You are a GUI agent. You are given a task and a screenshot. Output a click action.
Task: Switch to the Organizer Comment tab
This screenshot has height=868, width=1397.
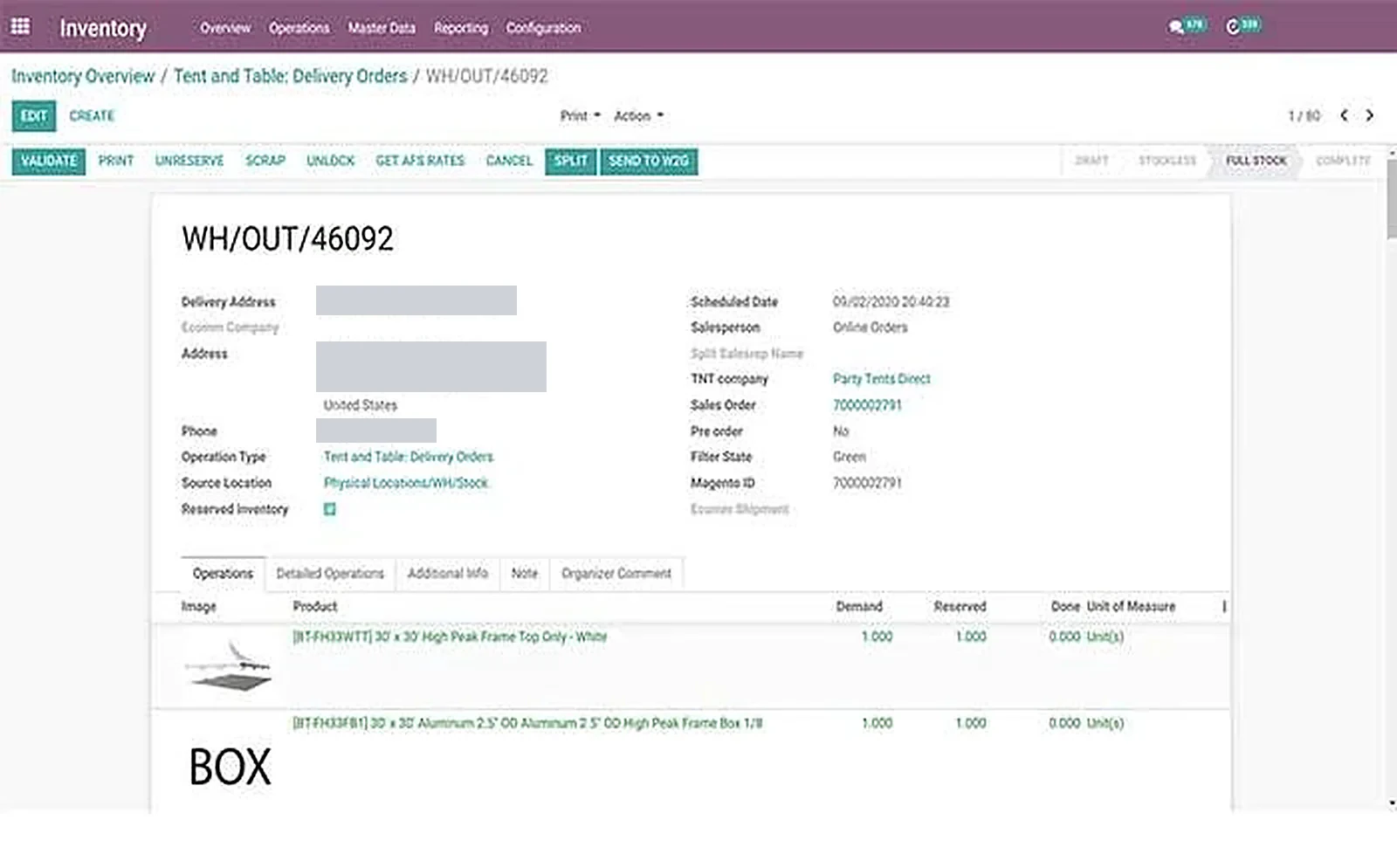(616, 574)
